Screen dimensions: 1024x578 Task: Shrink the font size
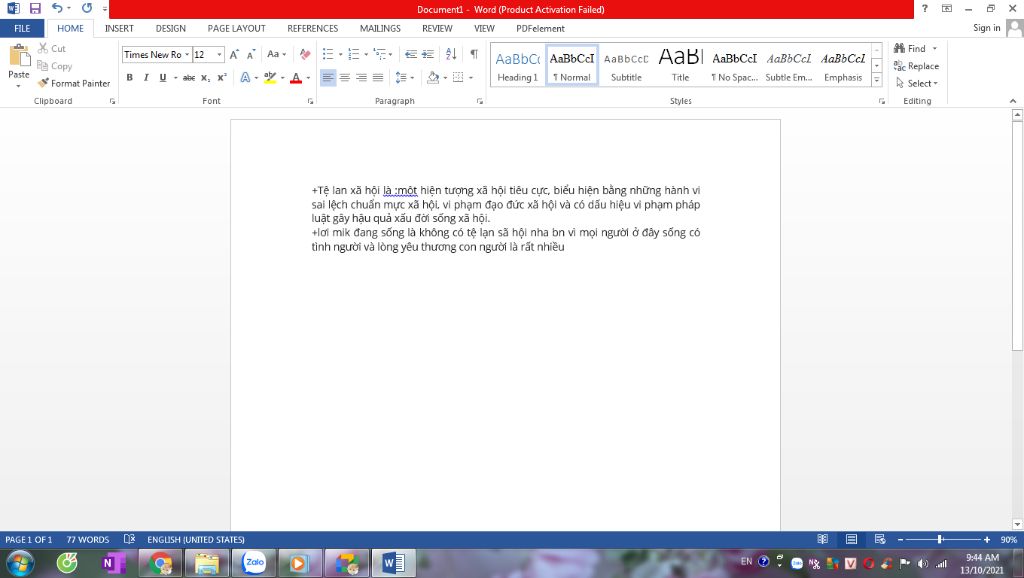point(251,54)
